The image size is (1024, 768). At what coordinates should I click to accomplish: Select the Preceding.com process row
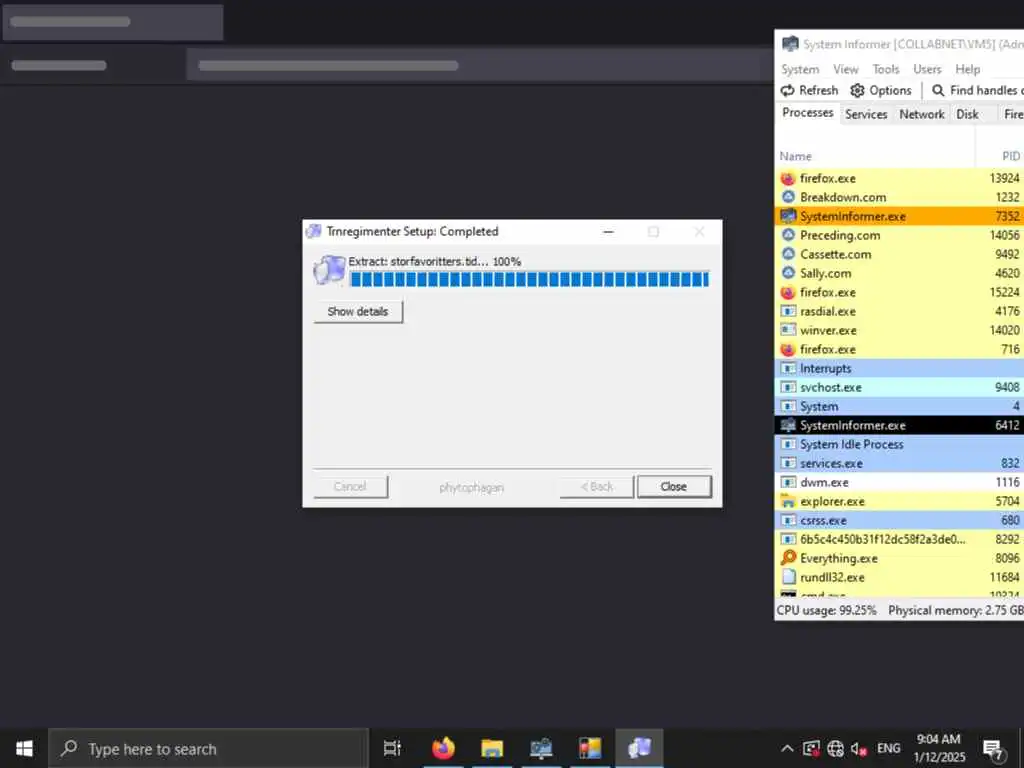point(899,235)
